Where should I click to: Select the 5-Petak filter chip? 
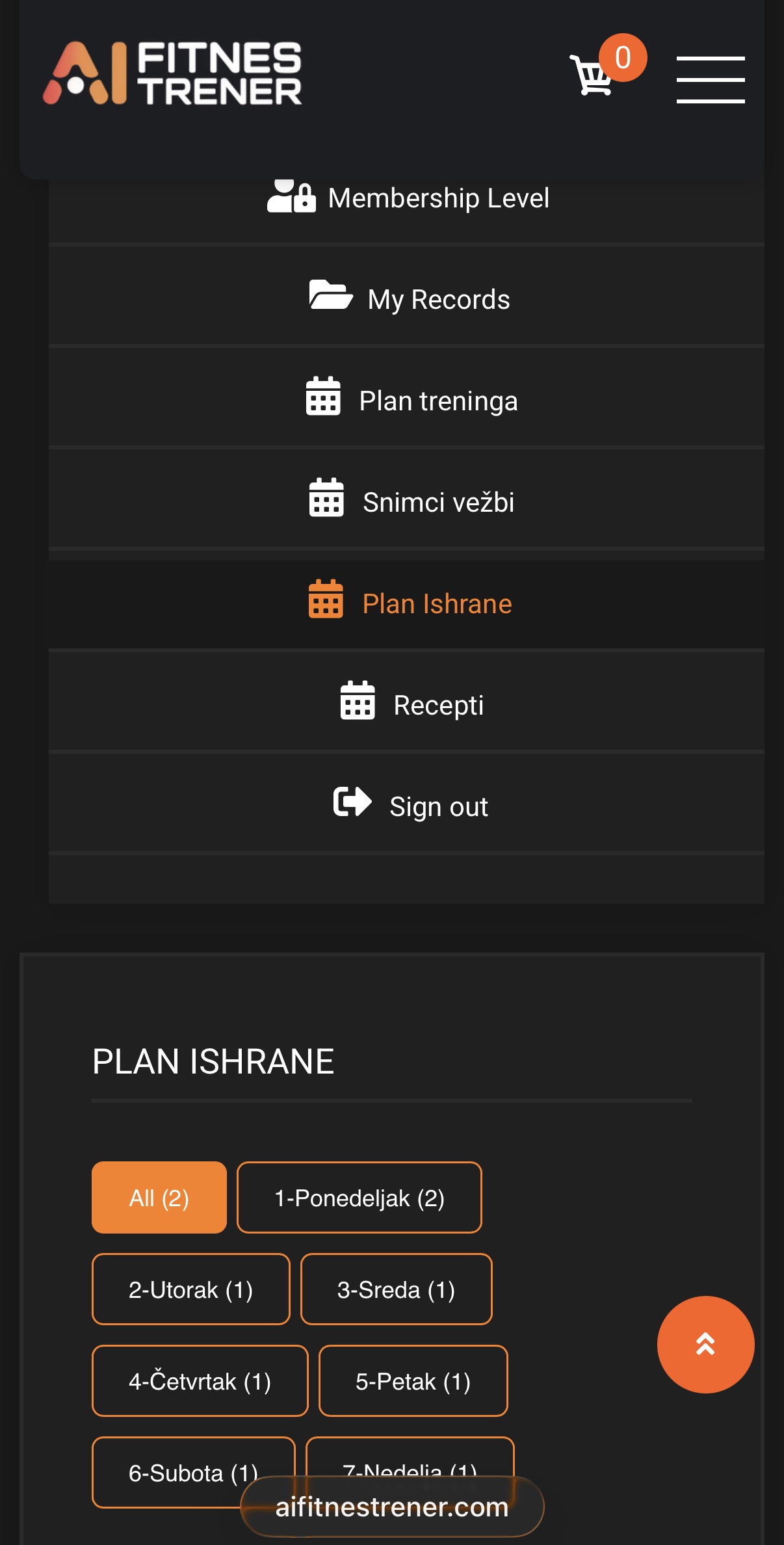tap(413, 1381)
